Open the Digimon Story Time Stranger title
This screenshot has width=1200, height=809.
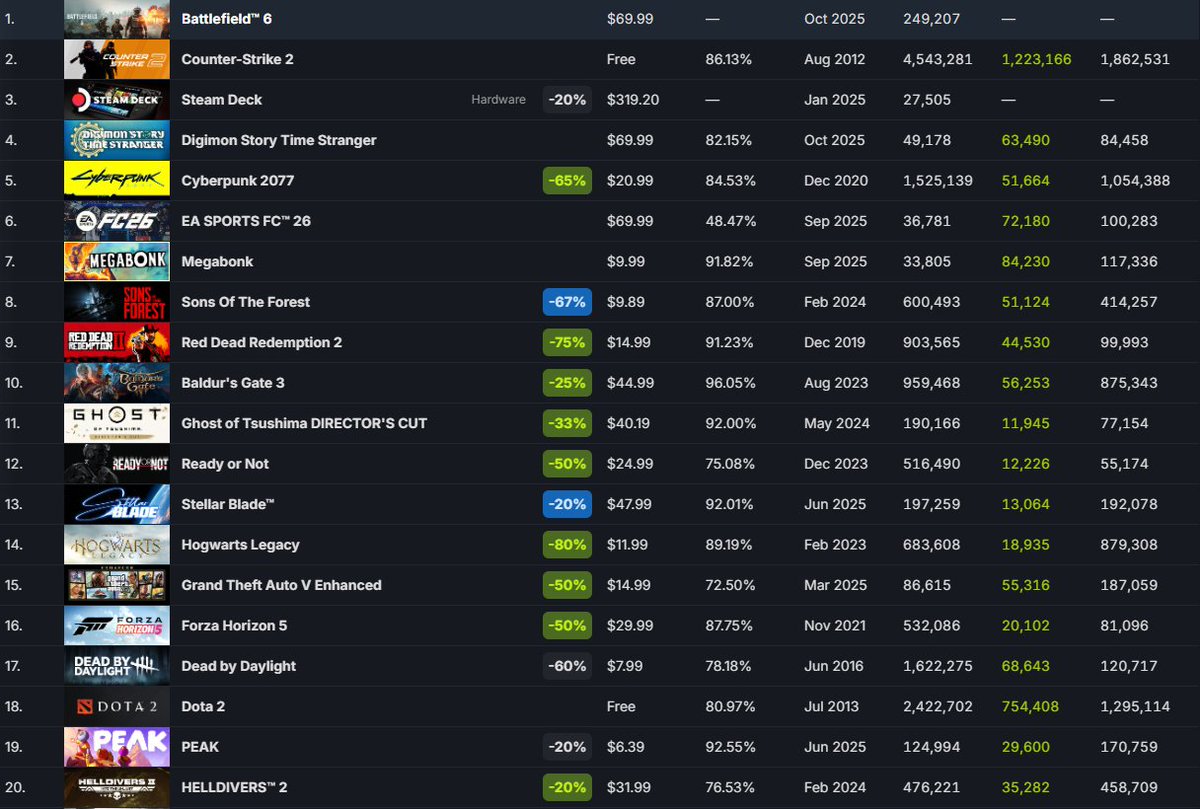click(278, 140)
